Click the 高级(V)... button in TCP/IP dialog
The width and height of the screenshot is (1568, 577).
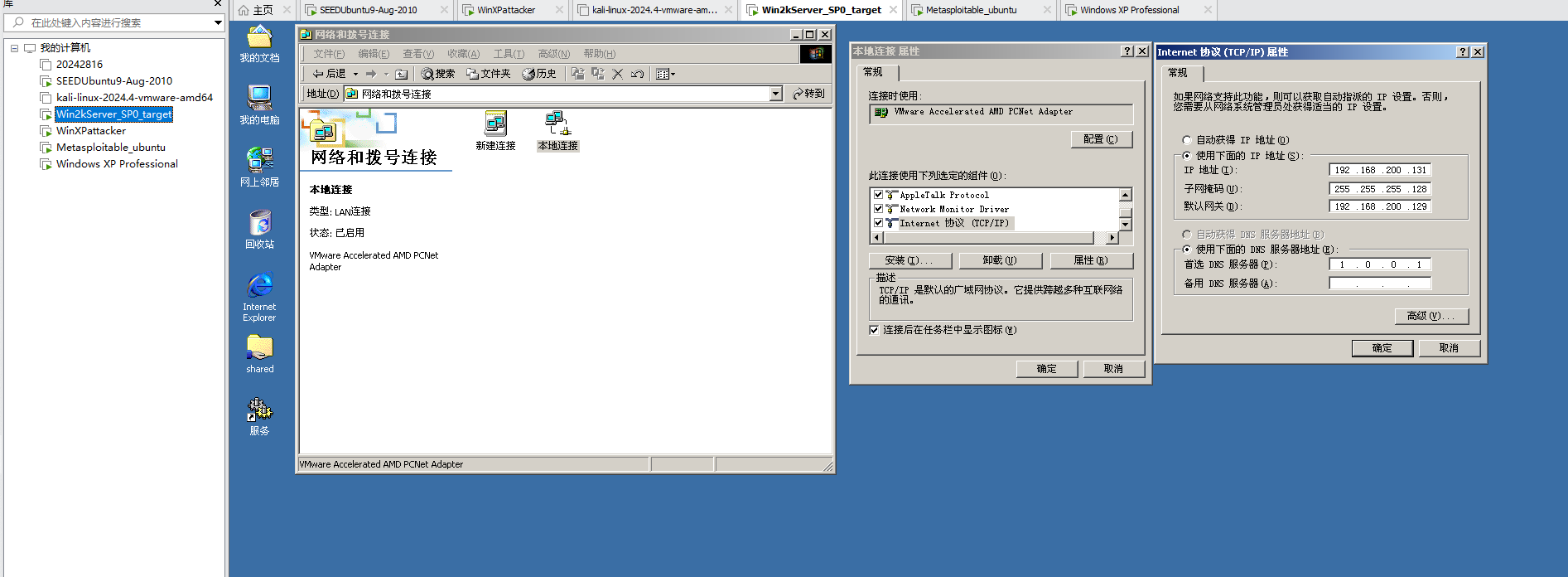pos(1431,316)
